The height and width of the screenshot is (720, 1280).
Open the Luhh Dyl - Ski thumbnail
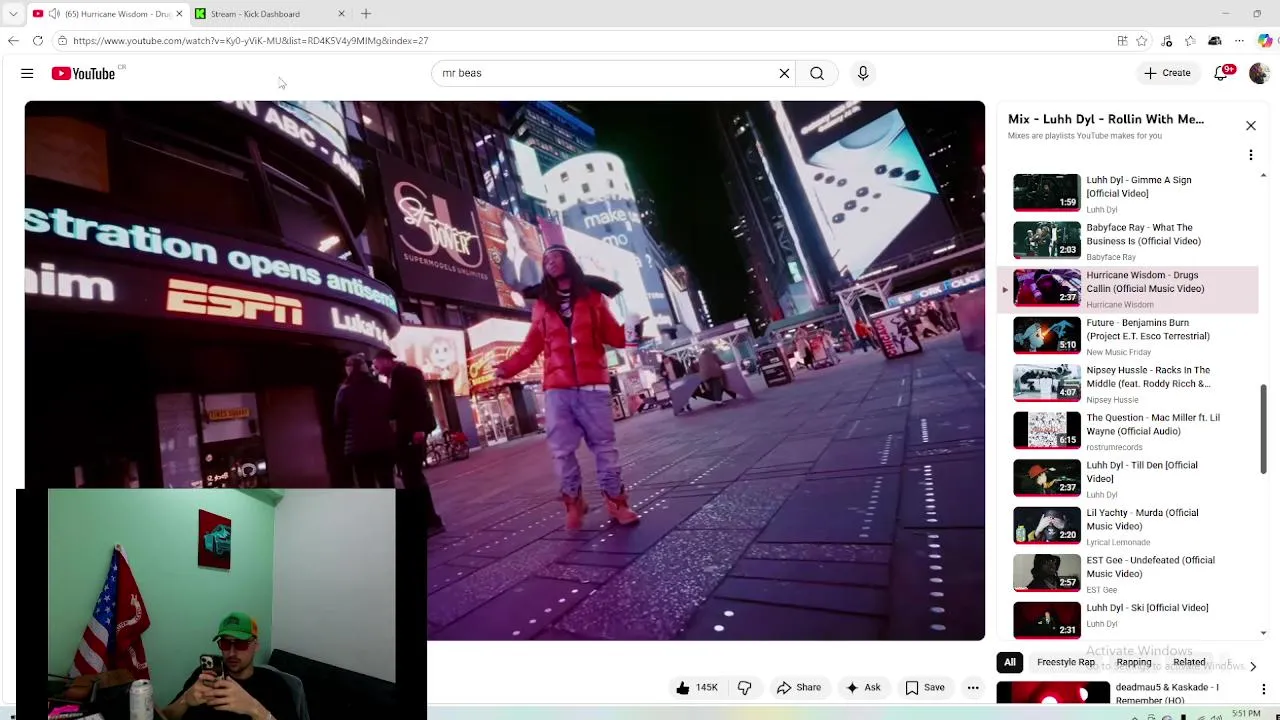click(x=1047, y=620)
